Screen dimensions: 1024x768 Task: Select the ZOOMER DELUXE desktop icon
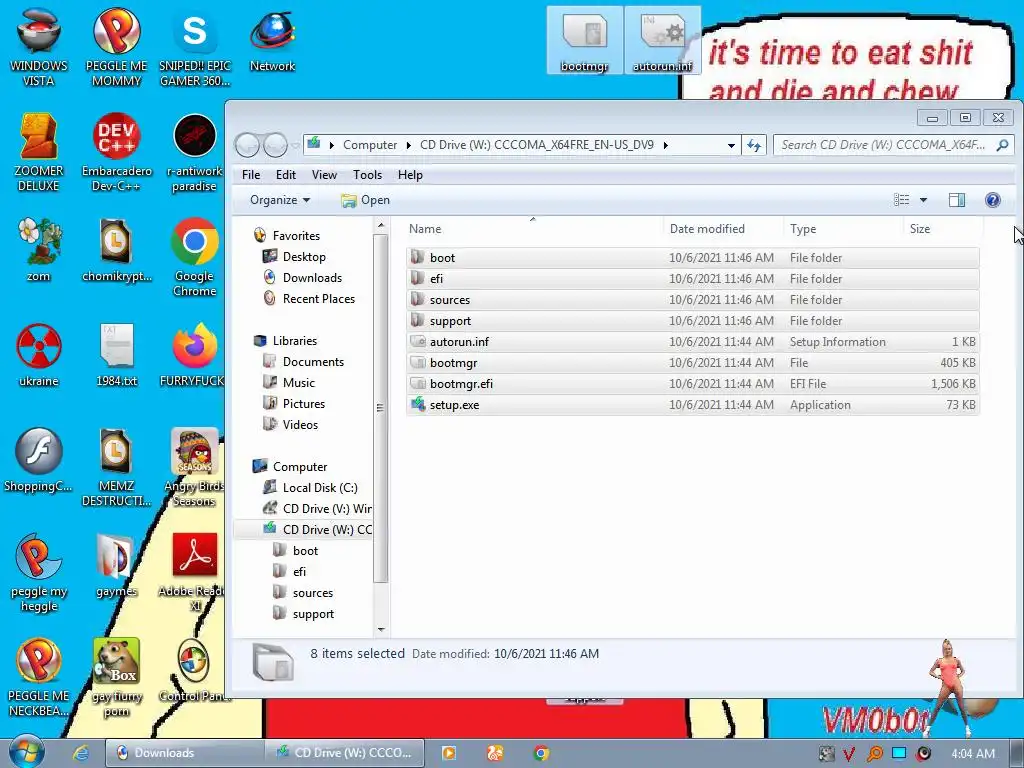click(39, 152)
